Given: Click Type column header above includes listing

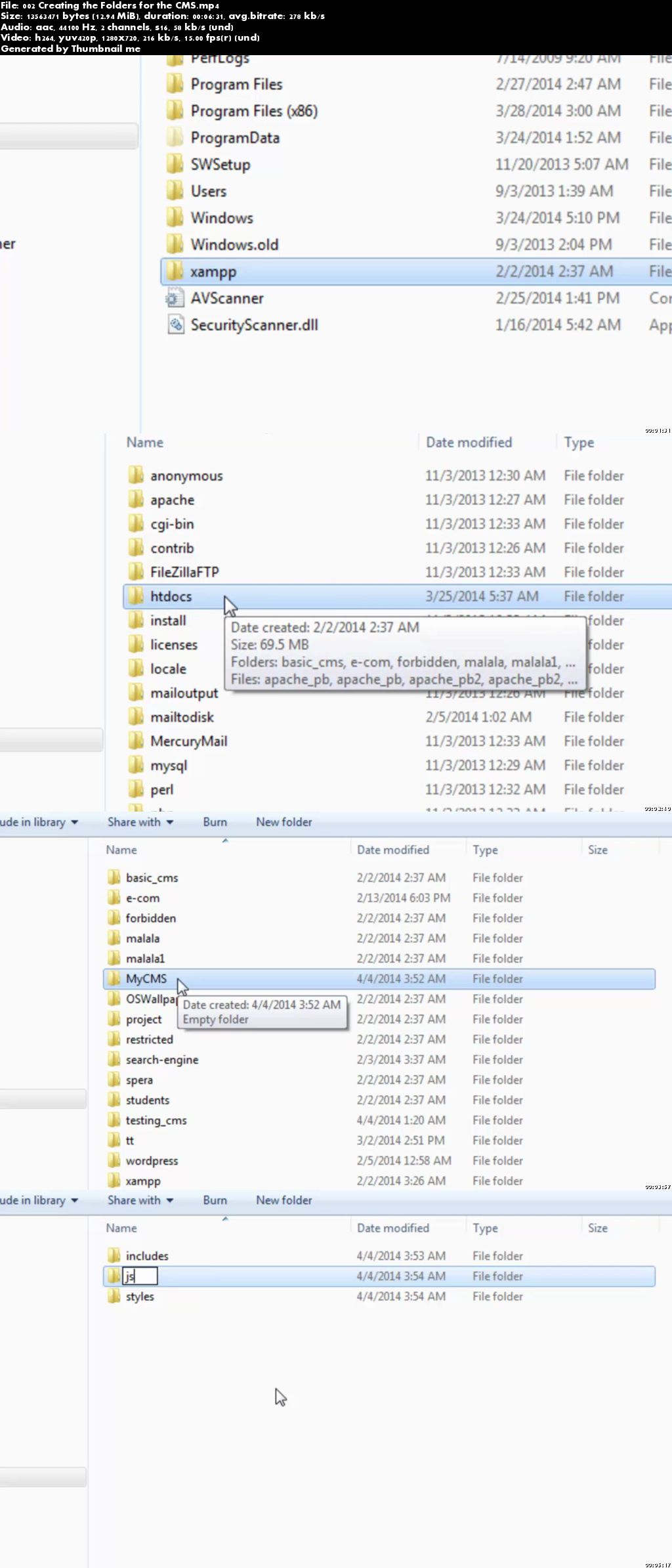Looking at the screenshot, I should pyautogui.click(x=486, y=1228).
